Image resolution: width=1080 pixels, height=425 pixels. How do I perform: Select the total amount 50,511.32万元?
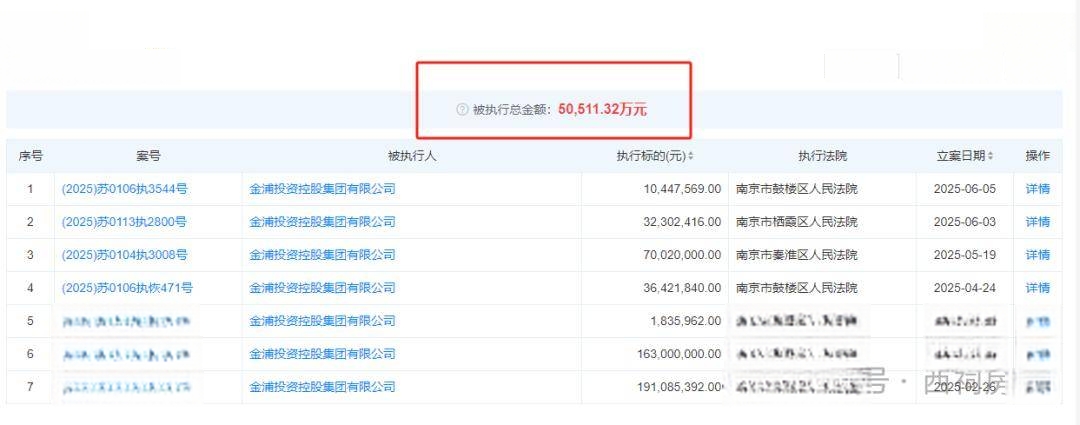pos(603,110)
